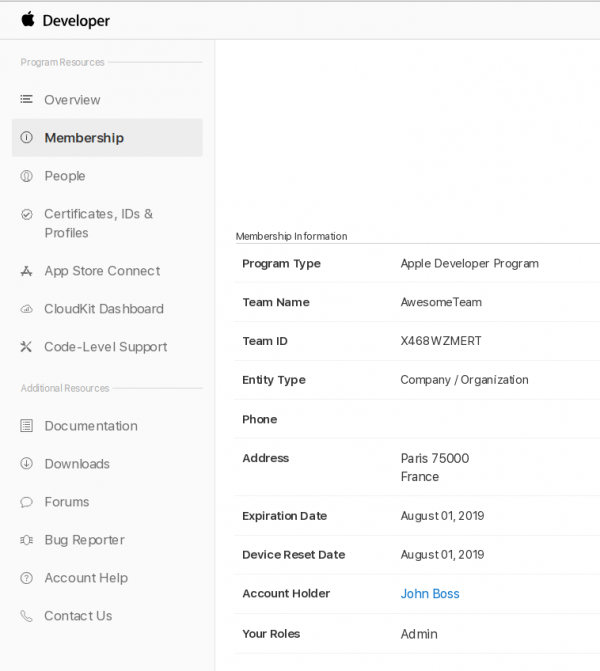Click the Code-Level Support tools icon

tap(27, 347)
